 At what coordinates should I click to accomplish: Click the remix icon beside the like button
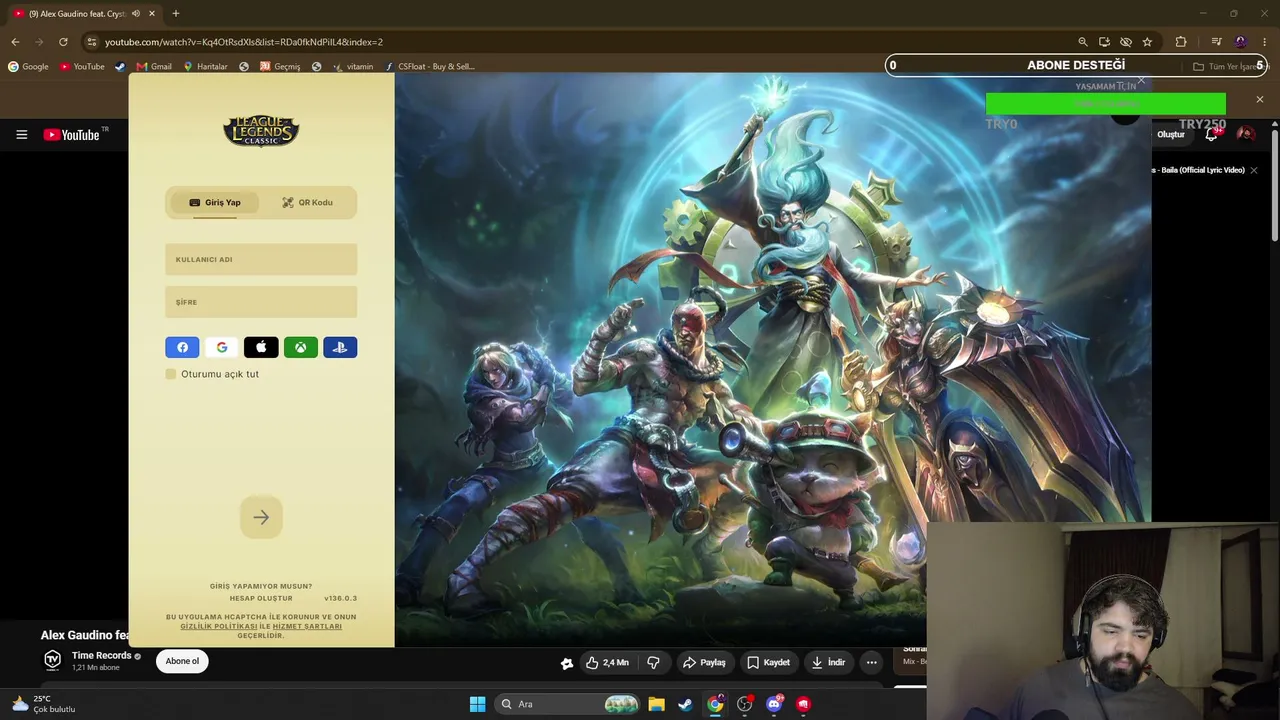[567, 663]
